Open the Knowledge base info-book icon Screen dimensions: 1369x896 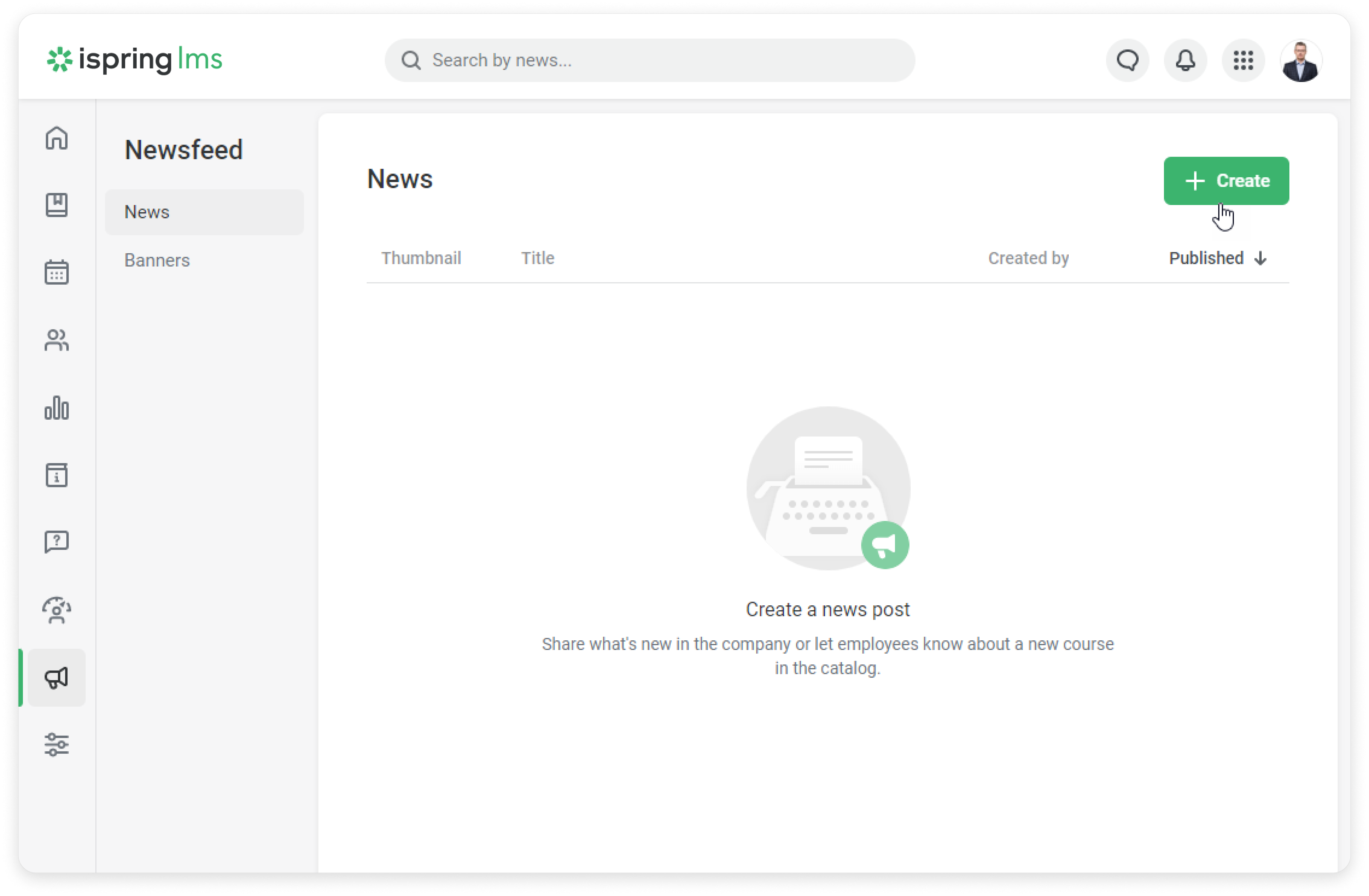[56, 475]
